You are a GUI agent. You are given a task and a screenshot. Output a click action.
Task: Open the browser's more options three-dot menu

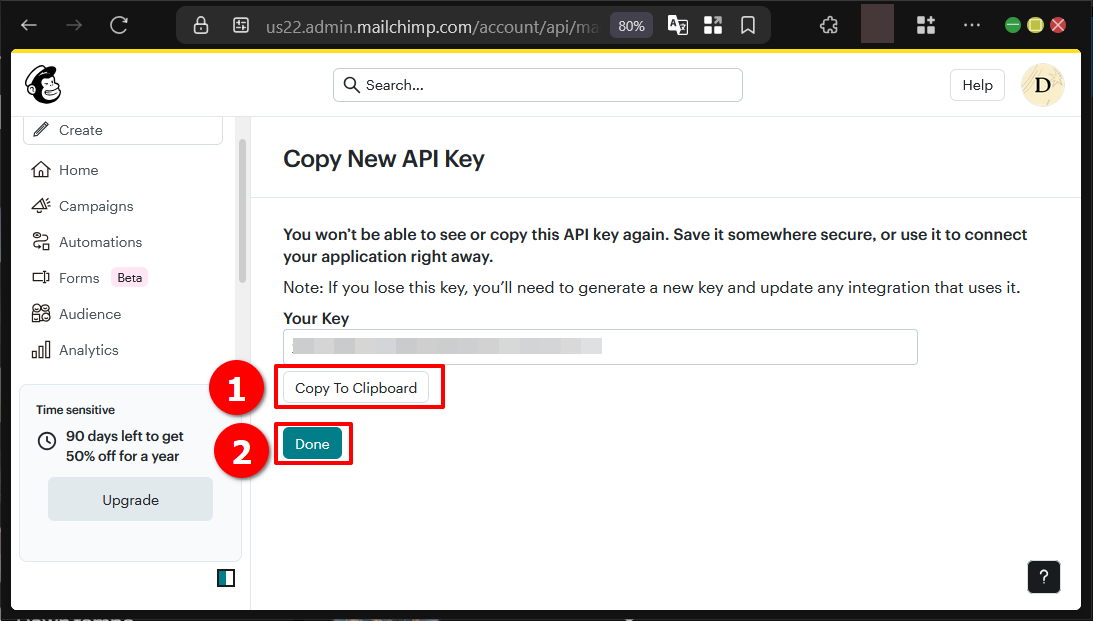[x=971, y=24]
